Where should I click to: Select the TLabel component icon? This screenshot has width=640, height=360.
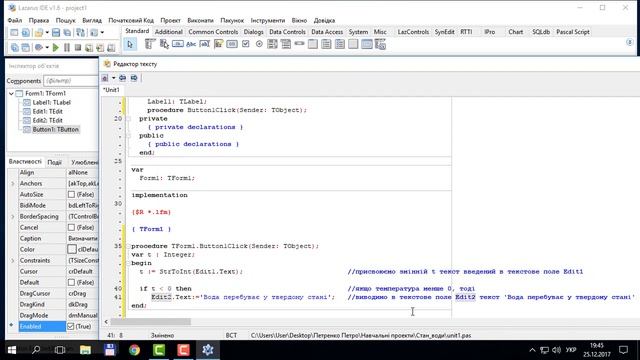pos(191,44)
